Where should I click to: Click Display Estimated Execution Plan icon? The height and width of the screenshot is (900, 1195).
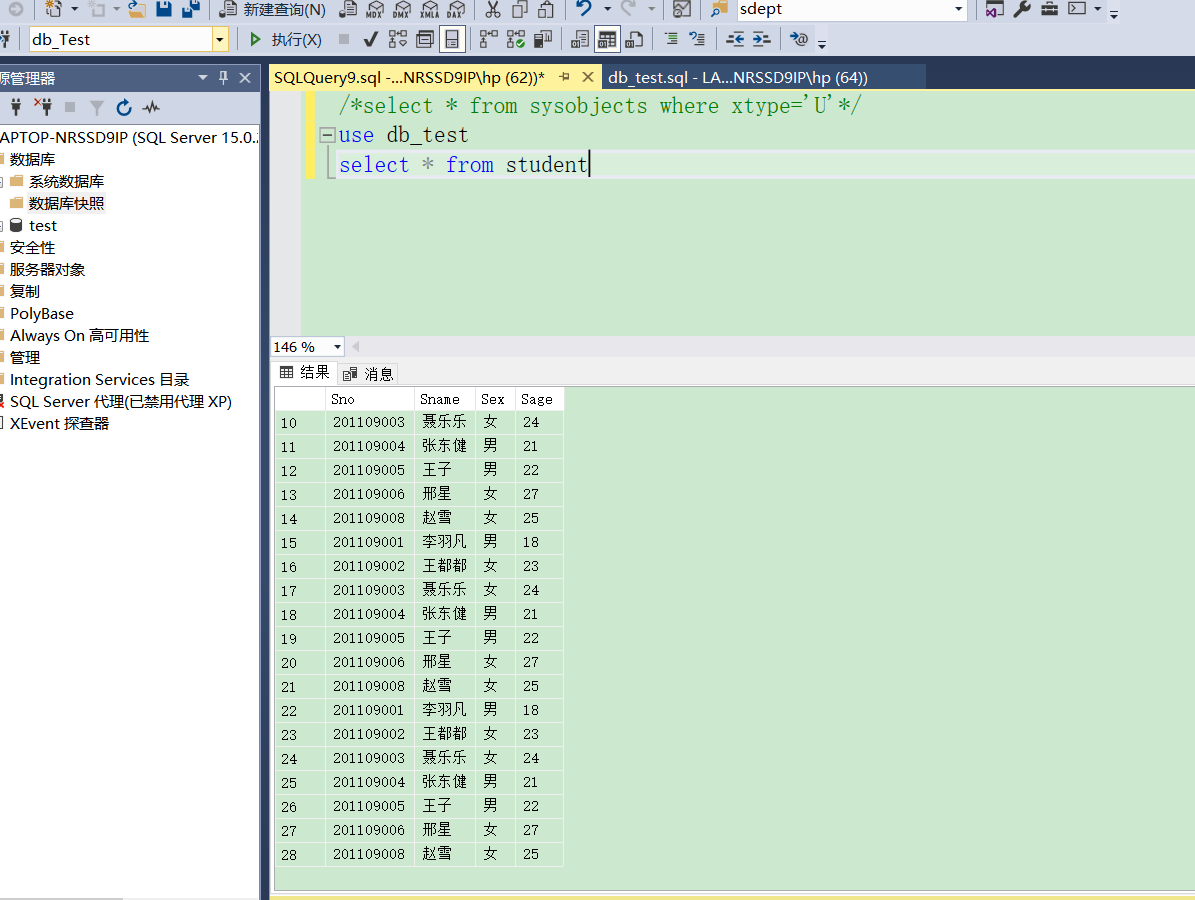(398, 40)
